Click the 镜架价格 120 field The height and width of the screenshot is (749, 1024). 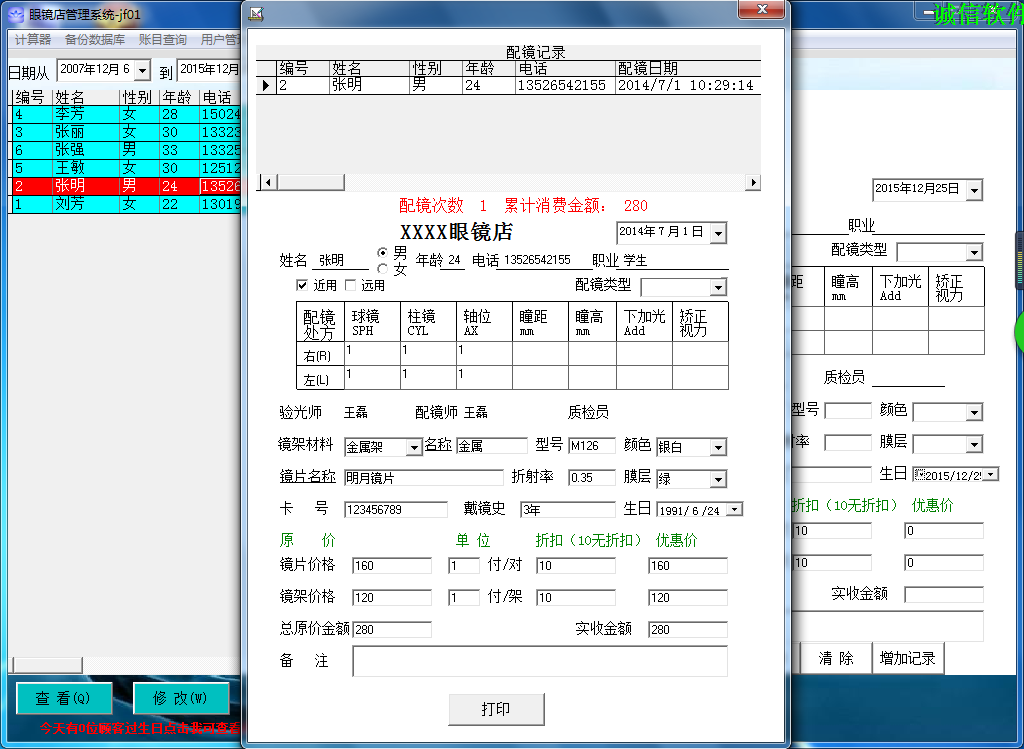pos(392,597)
